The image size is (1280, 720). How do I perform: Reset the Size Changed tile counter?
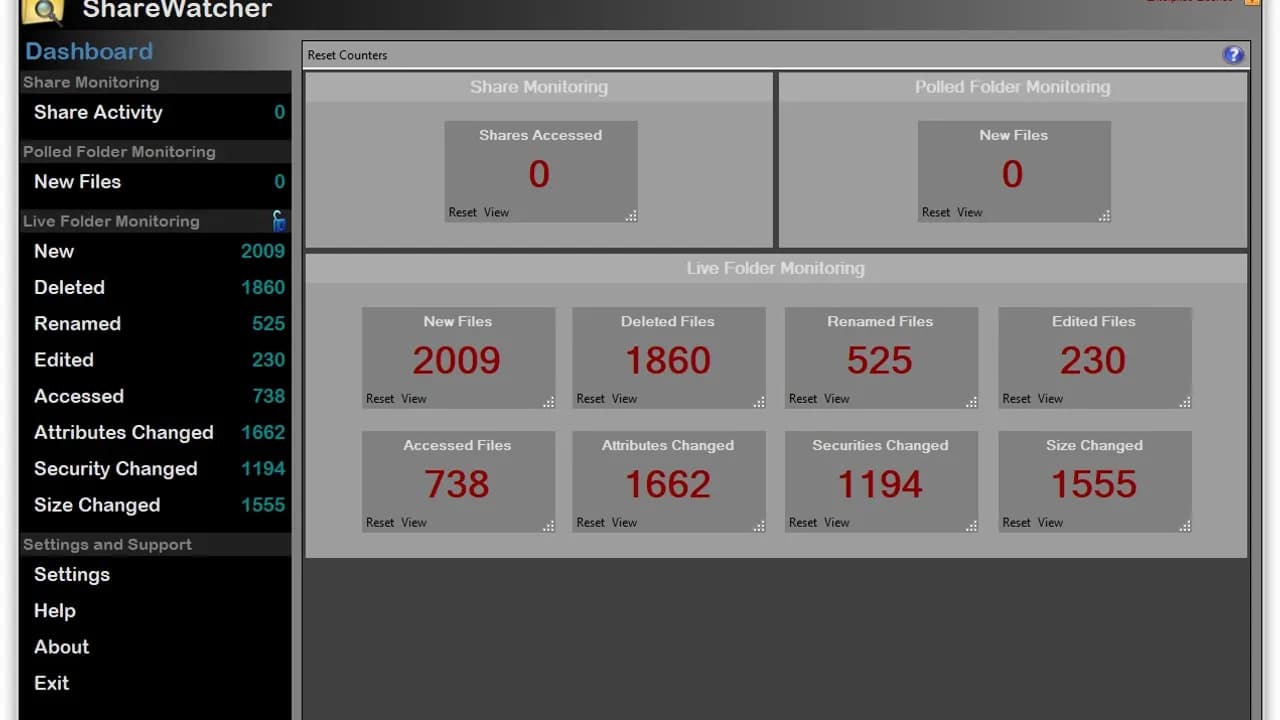point(1017,522)
